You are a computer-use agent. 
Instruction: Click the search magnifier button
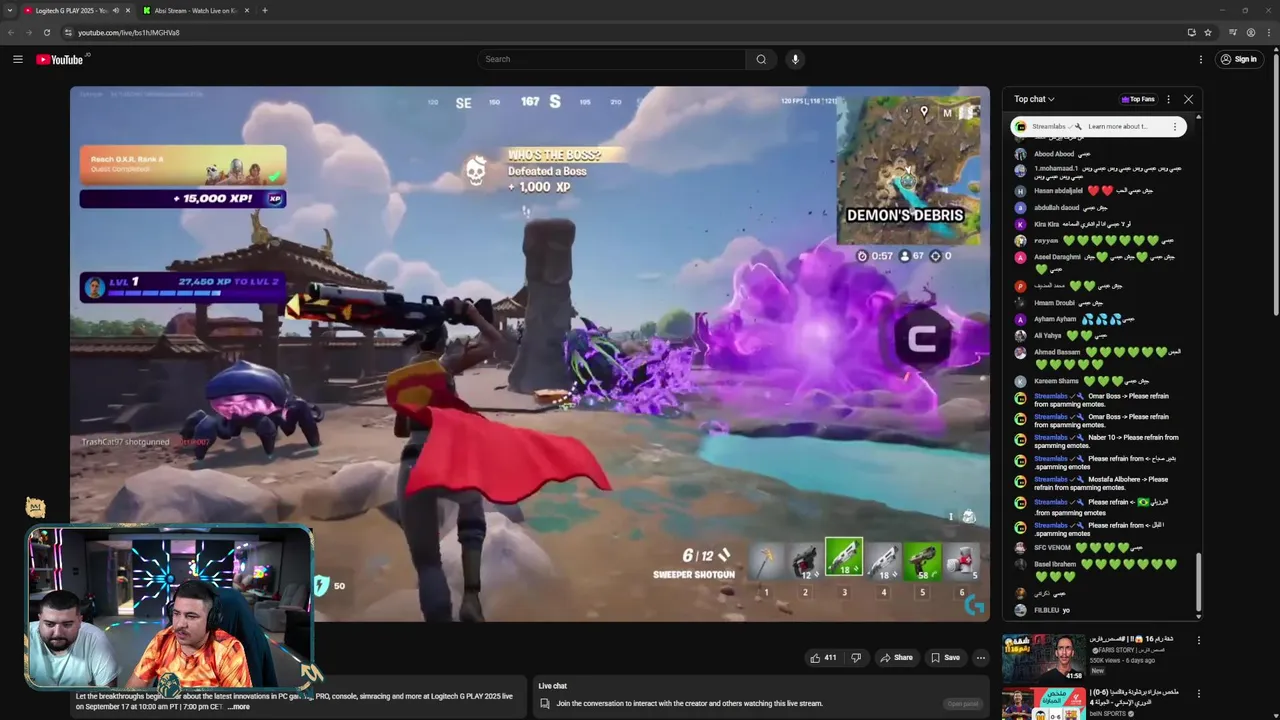[x=761, y=59]
